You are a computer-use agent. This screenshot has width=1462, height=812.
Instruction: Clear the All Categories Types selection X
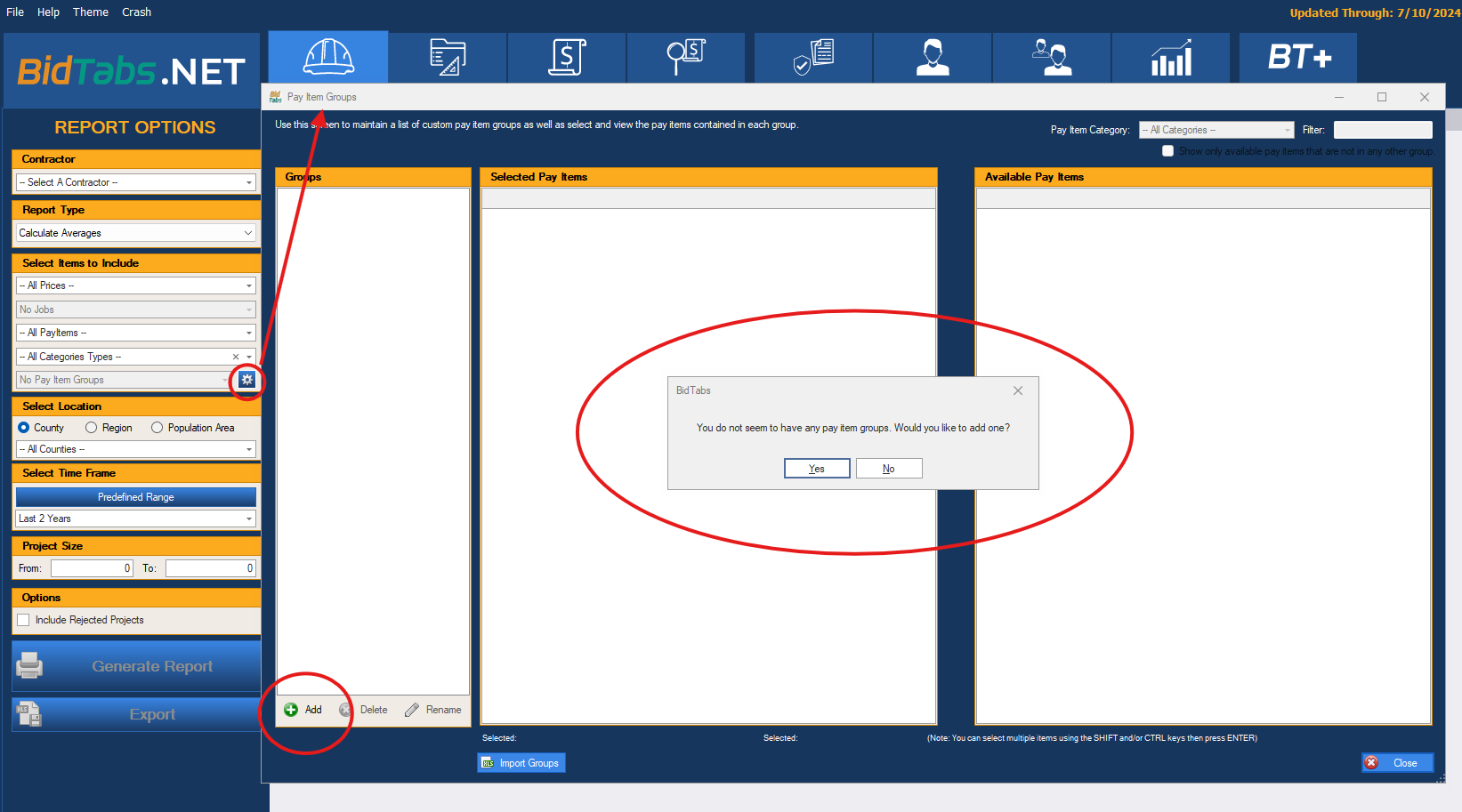coord(236,357)
